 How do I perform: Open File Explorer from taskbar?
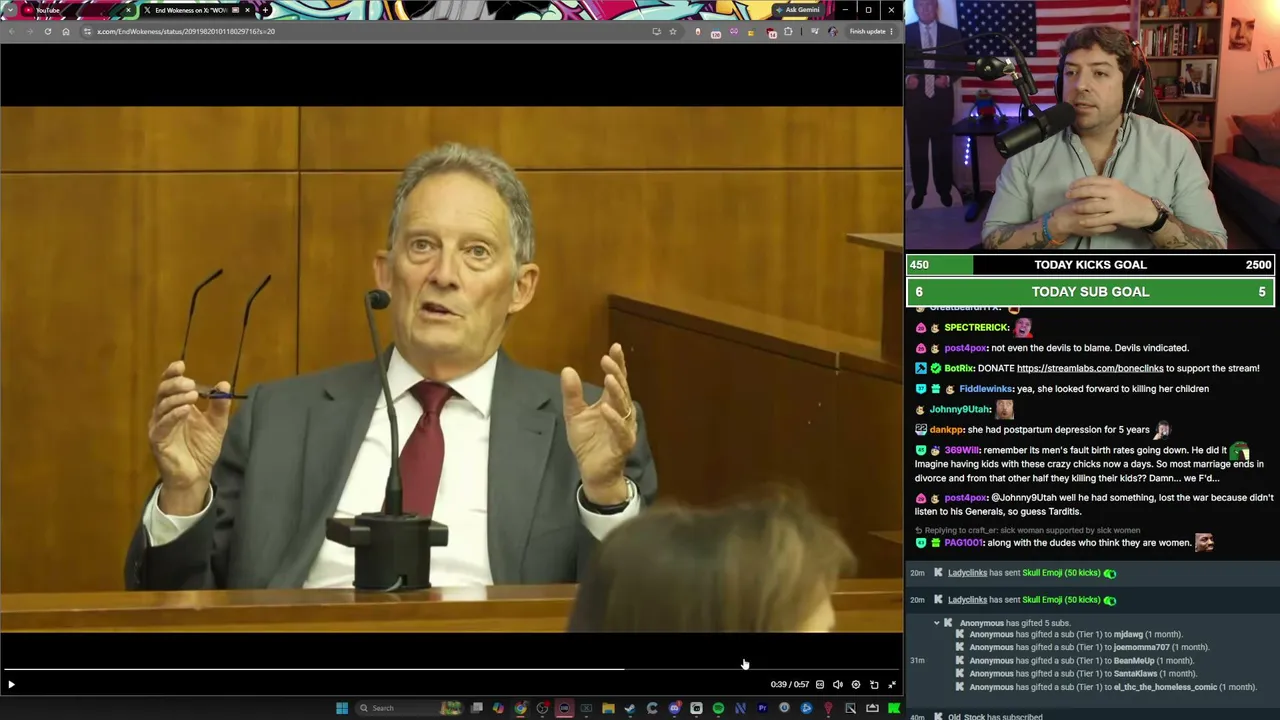pos(608,708)
